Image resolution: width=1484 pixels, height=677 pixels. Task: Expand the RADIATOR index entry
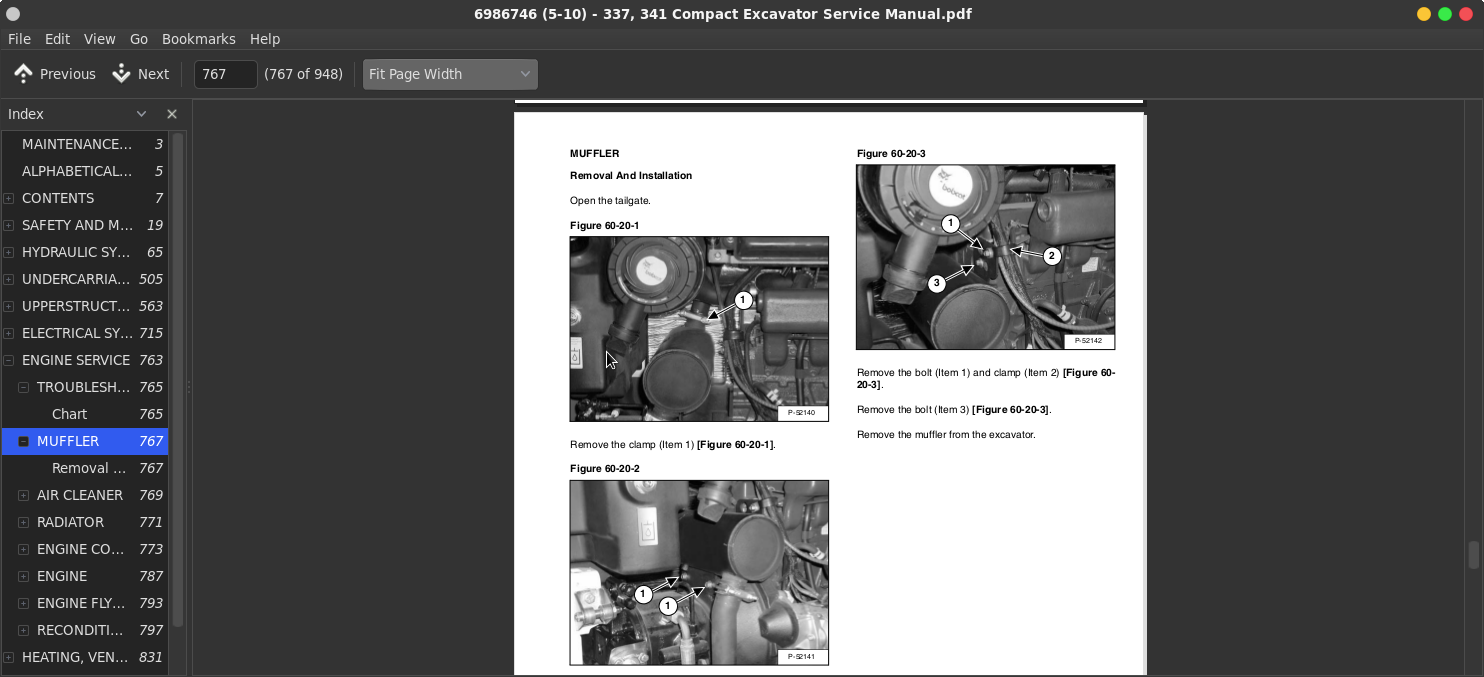[24, 522]
